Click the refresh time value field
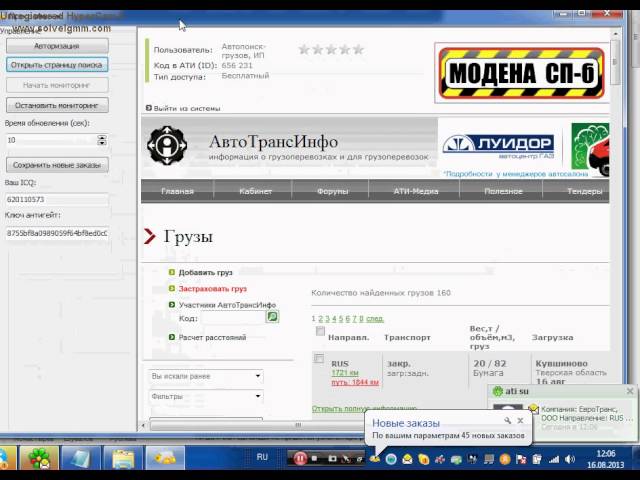Screen dimensions: 640x480 [x=51, y=140]
